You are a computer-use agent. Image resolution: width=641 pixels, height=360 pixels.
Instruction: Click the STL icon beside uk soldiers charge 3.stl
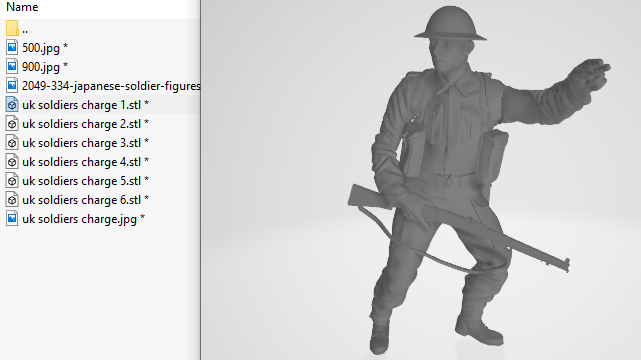[x=12, y=143]
